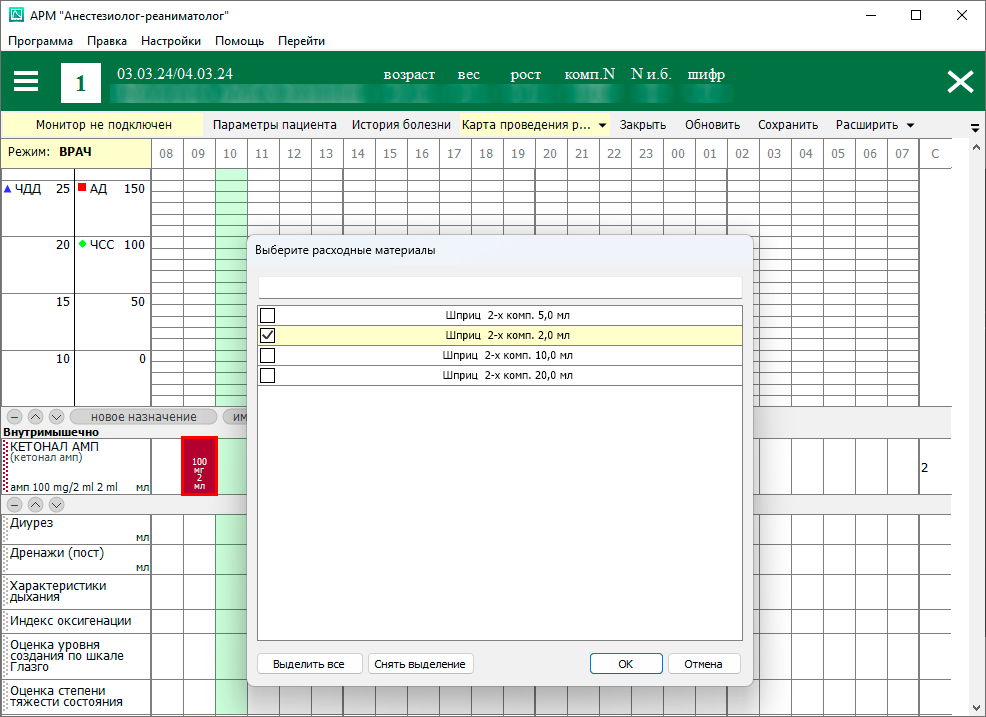Click the red square АД marker
986x717 pixels.
[x=82, y=187]
